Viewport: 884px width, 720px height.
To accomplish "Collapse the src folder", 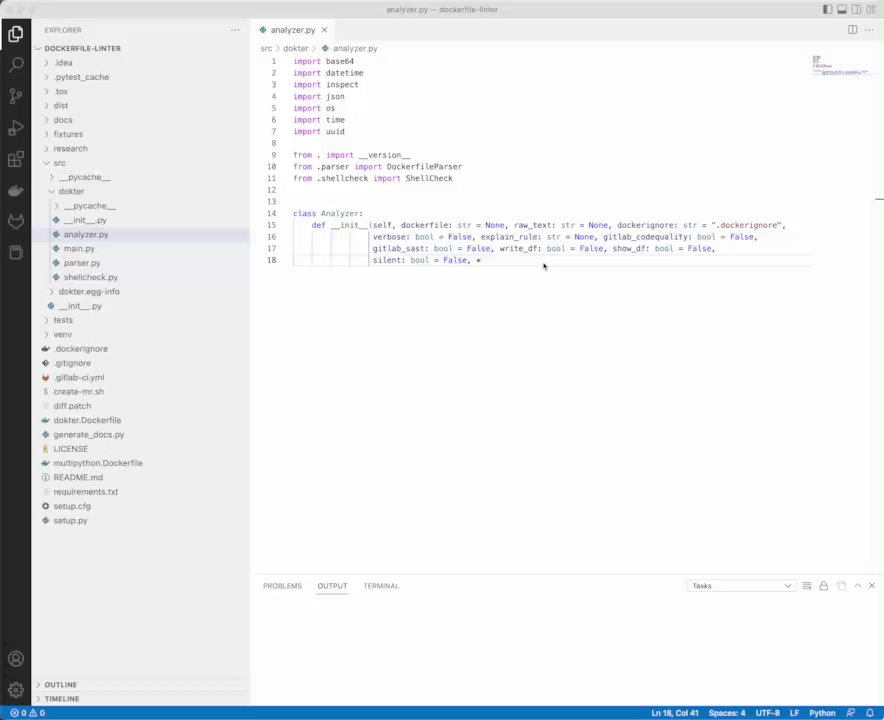I will tap(60, 163).
